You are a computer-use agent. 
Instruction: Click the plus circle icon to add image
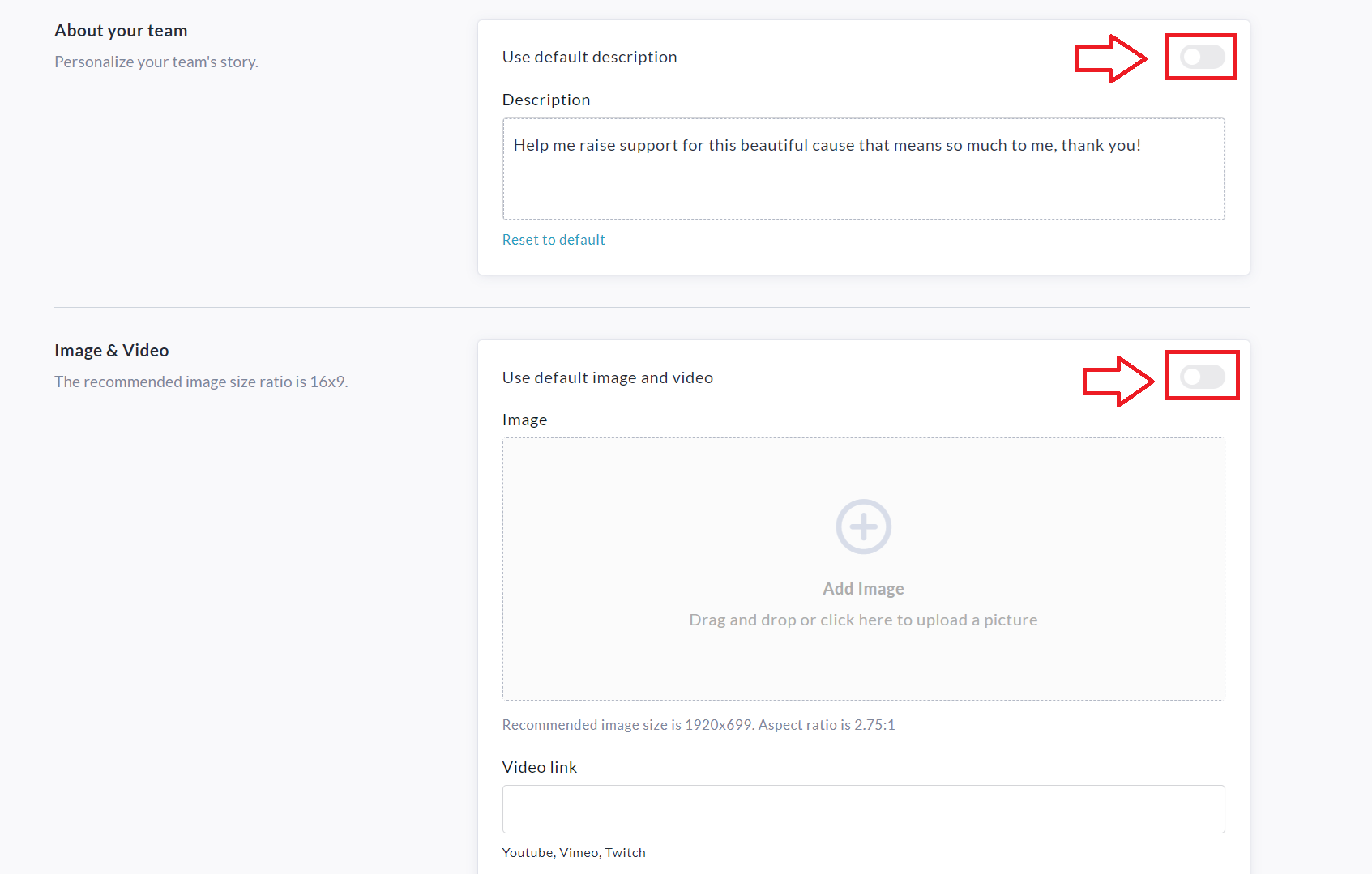863,527
